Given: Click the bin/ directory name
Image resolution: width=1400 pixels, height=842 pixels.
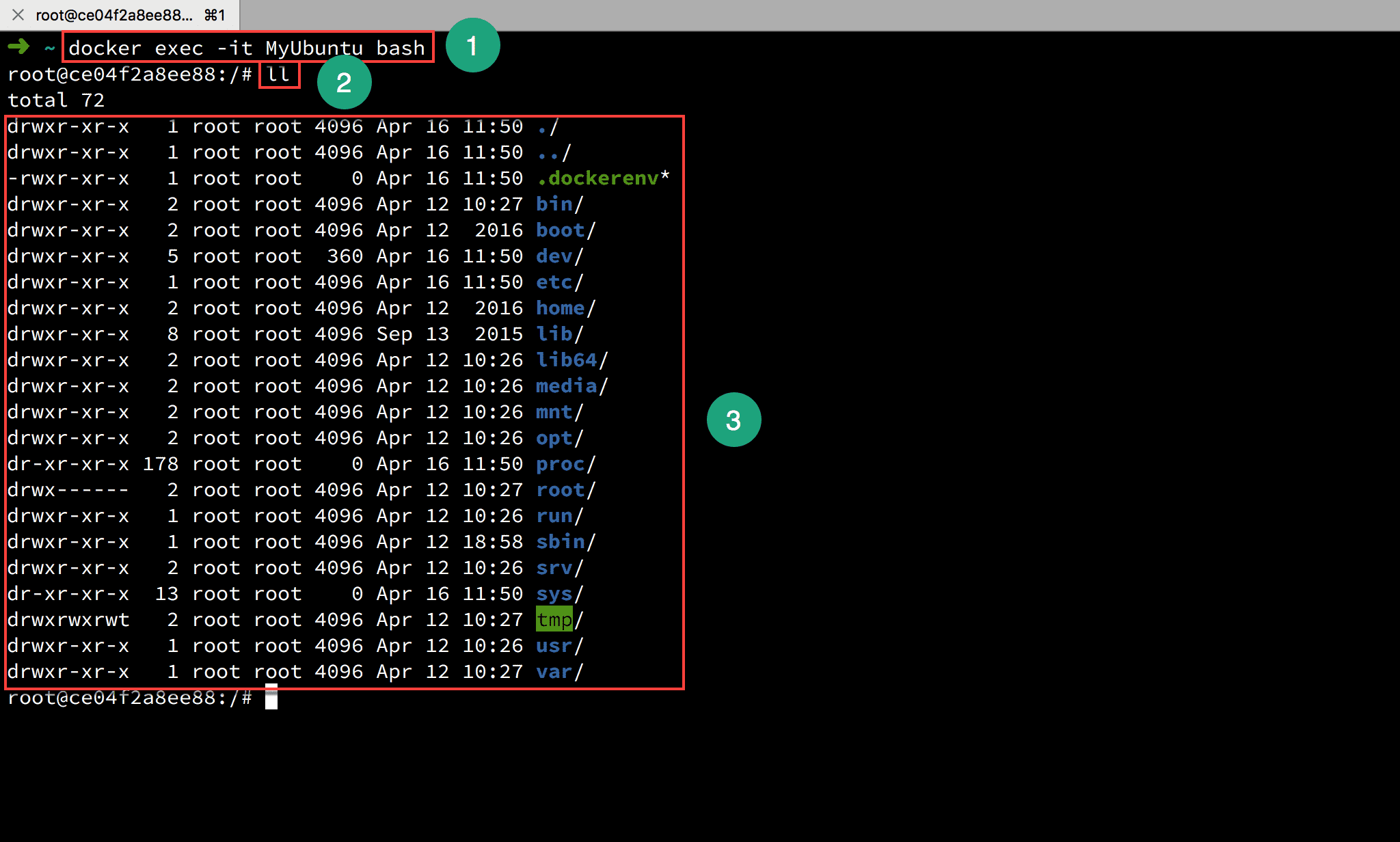Looking at the screenshot, I should [560, 204].
